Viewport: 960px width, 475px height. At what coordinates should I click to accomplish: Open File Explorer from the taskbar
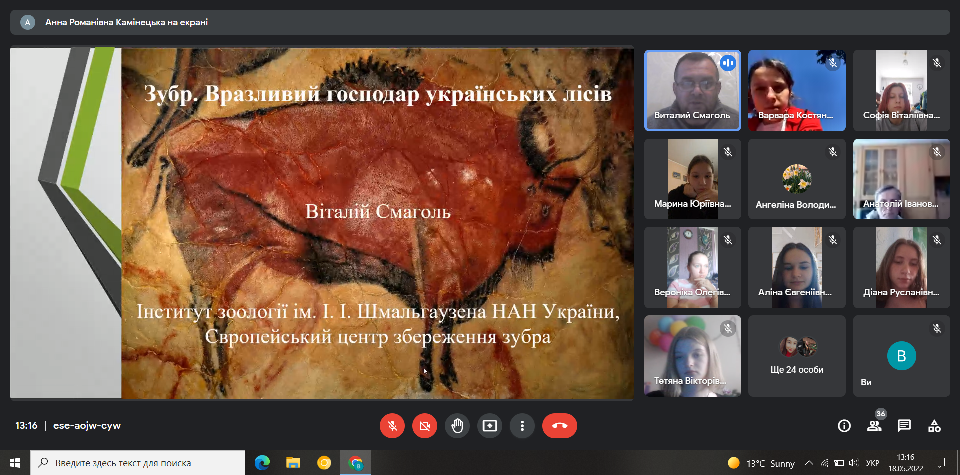[293, 463]
